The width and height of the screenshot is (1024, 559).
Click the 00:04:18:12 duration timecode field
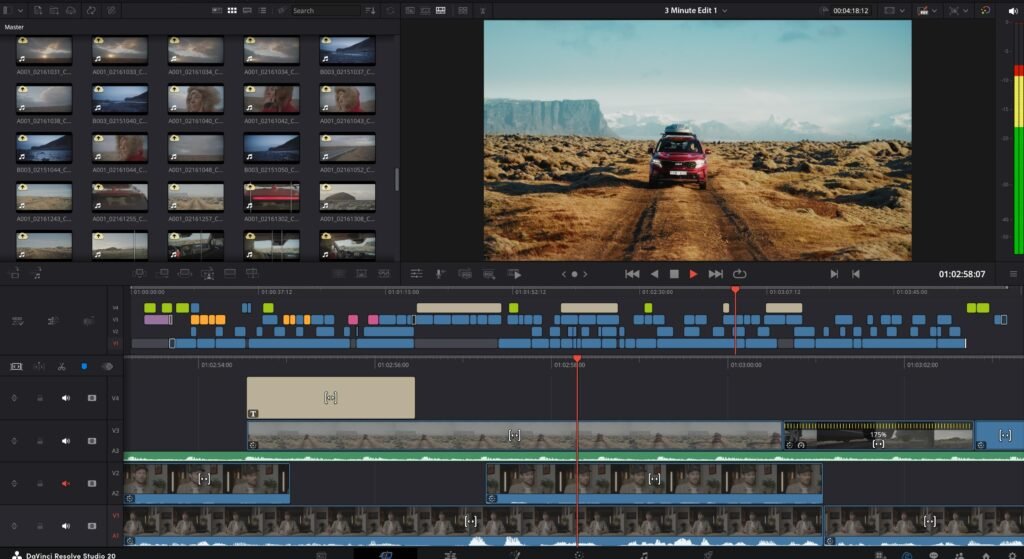pyautogui.click(x=850, y=10)
